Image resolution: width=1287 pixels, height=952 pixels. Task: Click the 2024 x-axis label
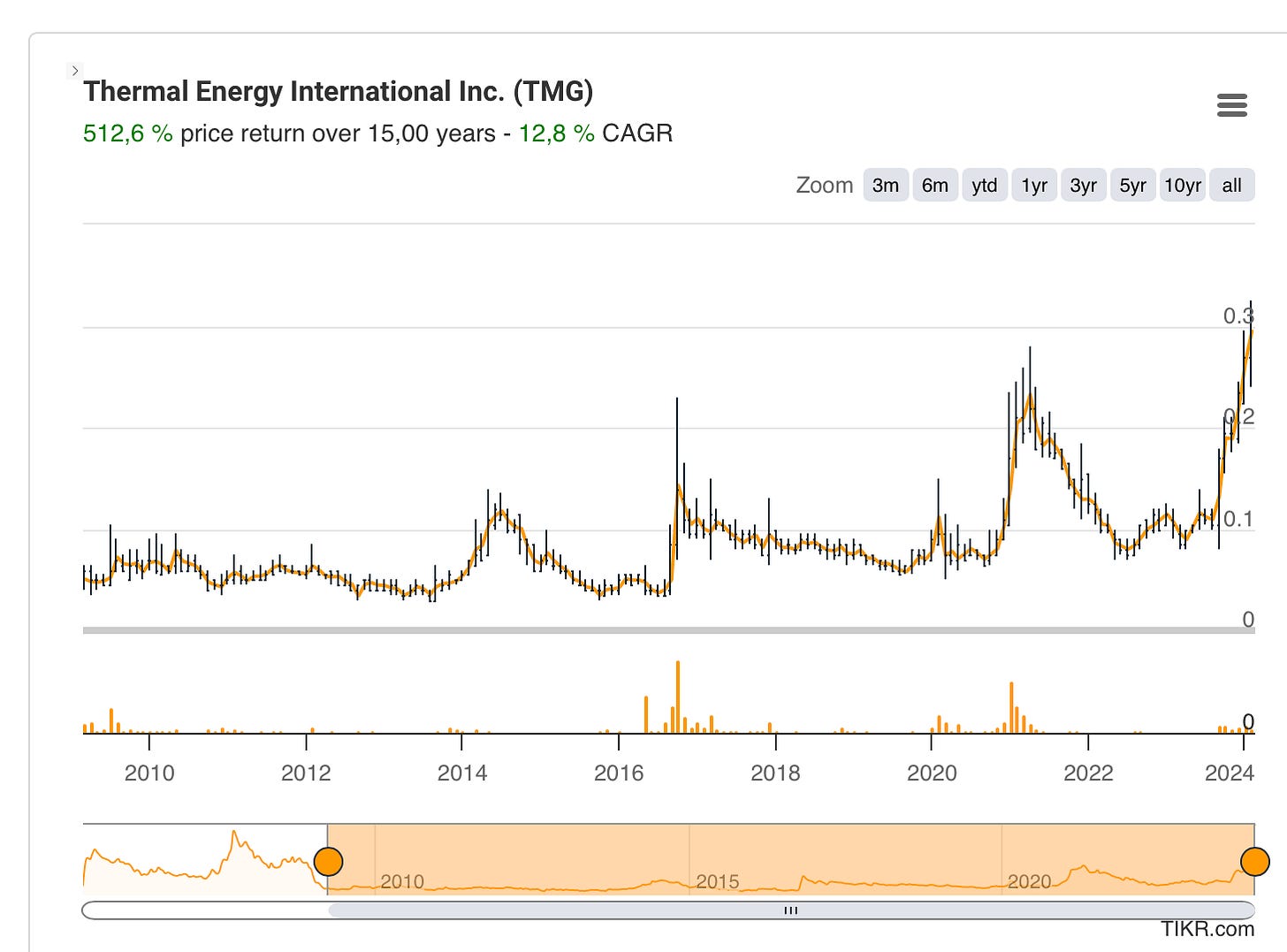1230,773
